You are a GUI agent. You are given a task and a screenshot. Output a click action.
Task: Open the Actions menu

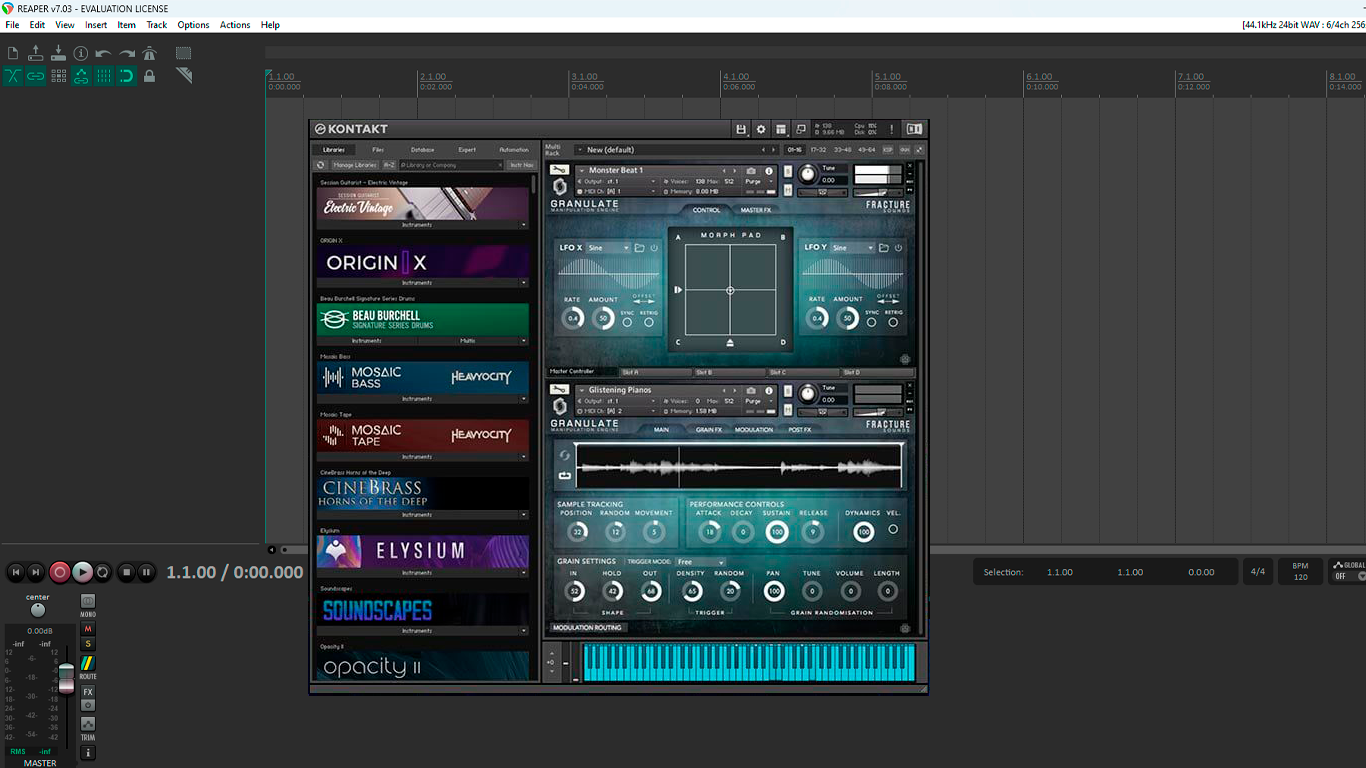click(235, 25)
